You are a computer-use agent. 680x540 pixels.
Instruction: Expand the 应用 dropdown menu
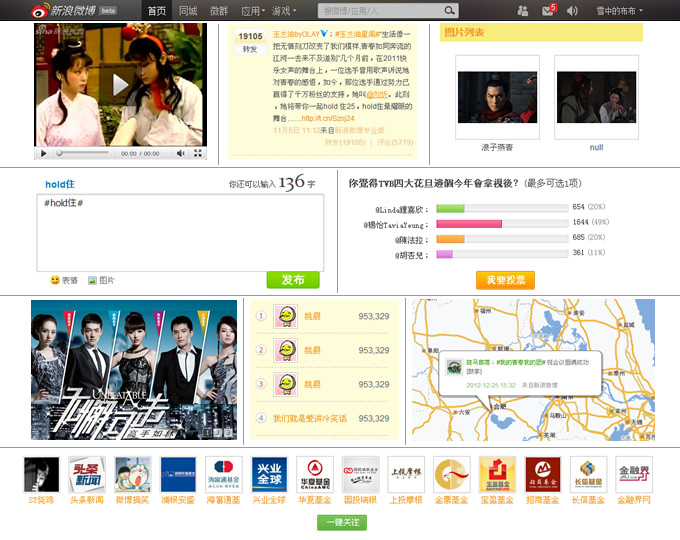point(253,11)
